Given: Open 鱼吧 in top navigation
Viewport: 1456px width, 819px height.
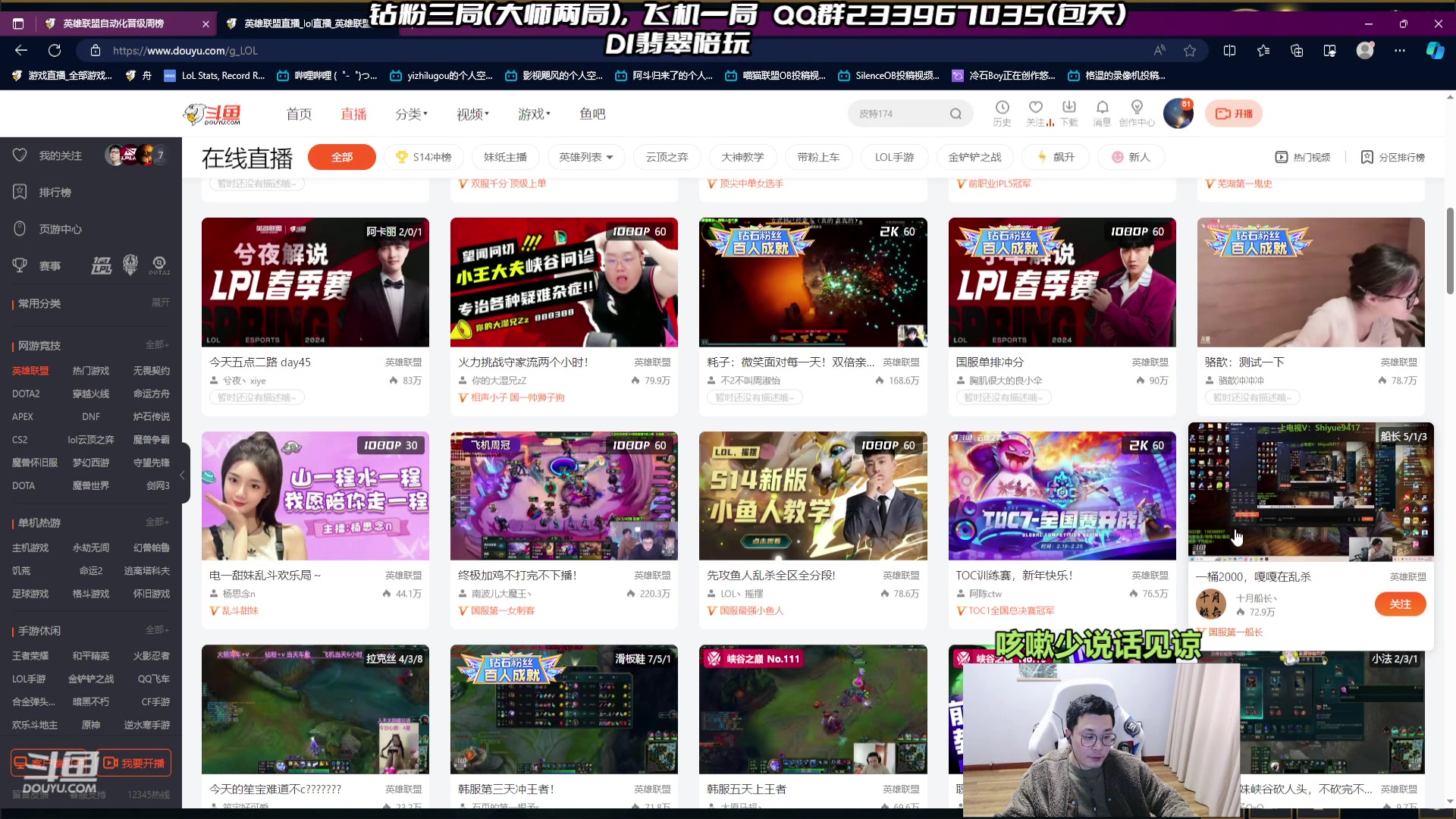Looking at the screenshot, I should point(592,114).
